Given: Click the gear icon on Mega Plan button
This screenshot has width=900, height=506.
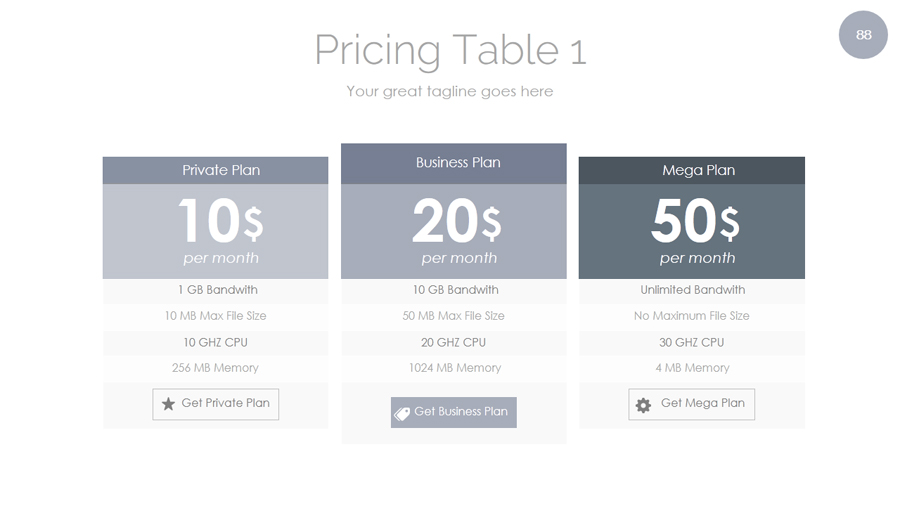Looking at the screenshot, I should (x=643, y=405).
